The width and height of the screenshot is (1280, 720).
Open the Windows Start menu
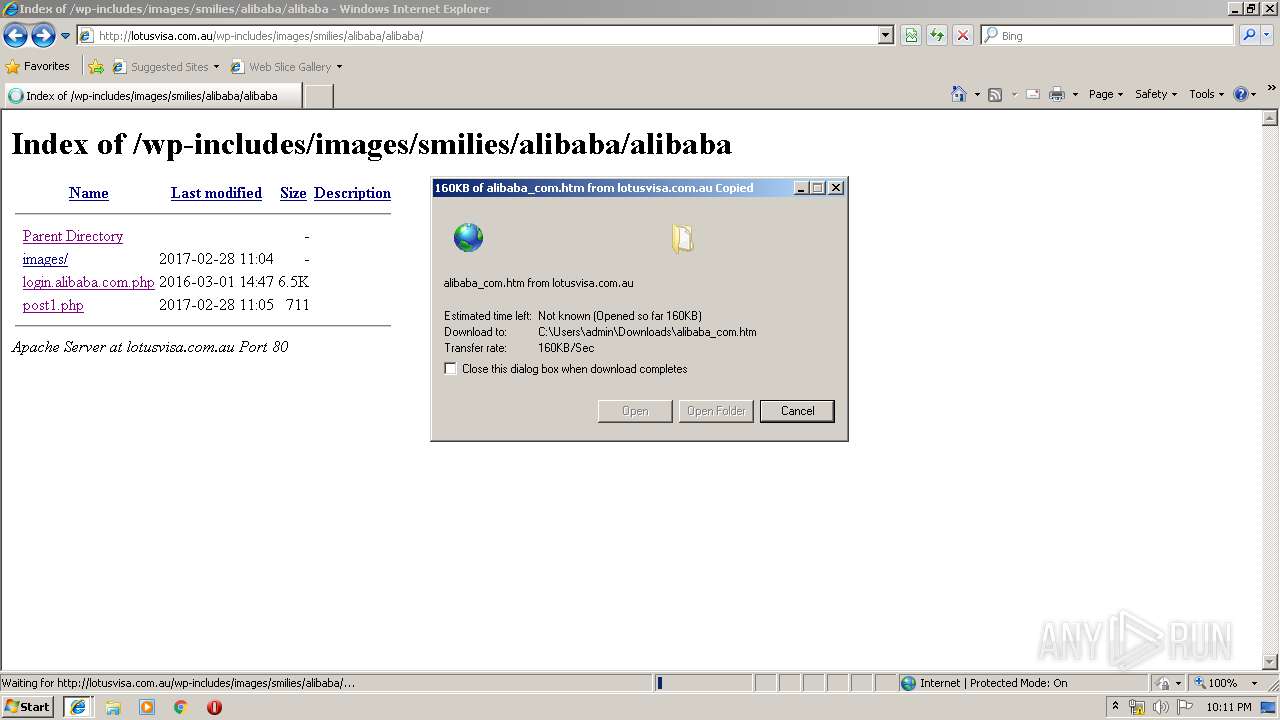click(x=27, y=707)
